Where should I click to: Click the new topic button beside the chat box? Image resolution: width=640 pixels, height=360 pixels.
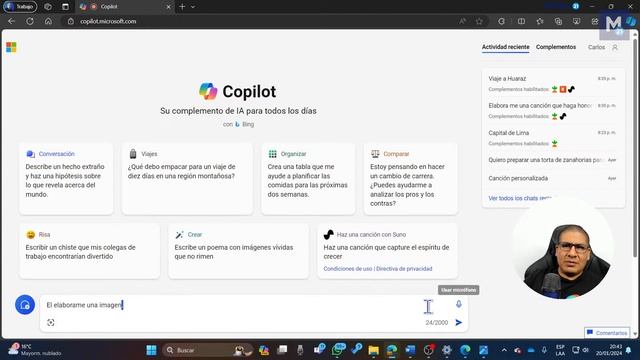25,305
